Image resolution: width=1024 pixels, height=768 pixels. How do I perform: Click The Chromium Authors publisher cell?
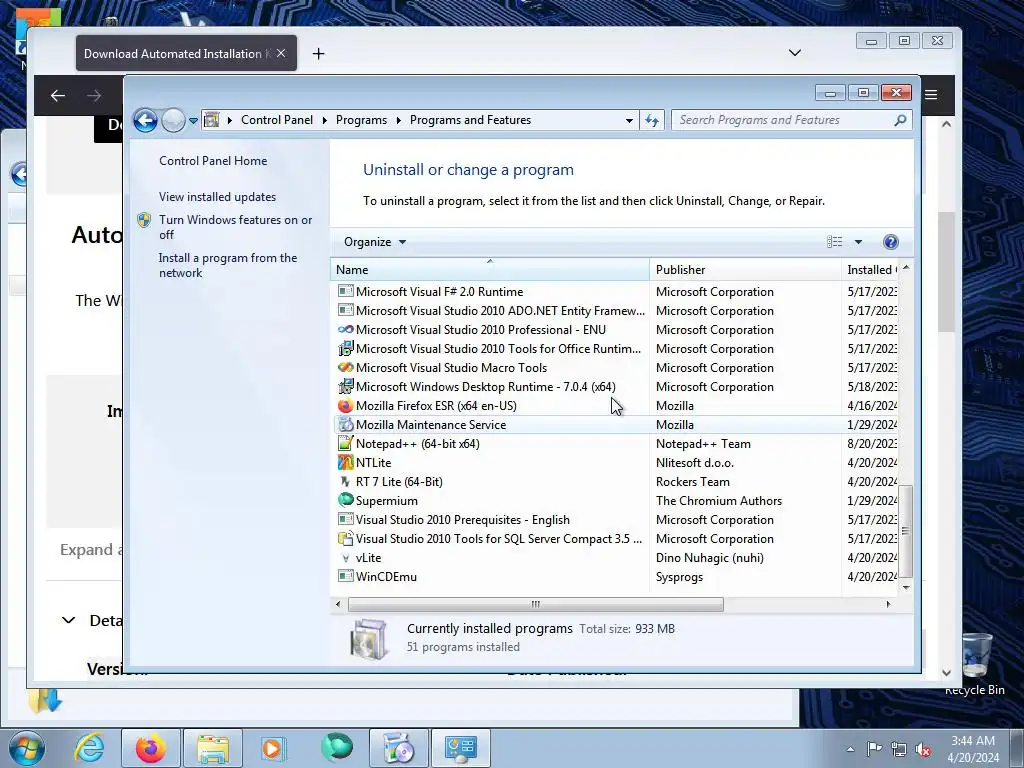[x=719, y=501]
